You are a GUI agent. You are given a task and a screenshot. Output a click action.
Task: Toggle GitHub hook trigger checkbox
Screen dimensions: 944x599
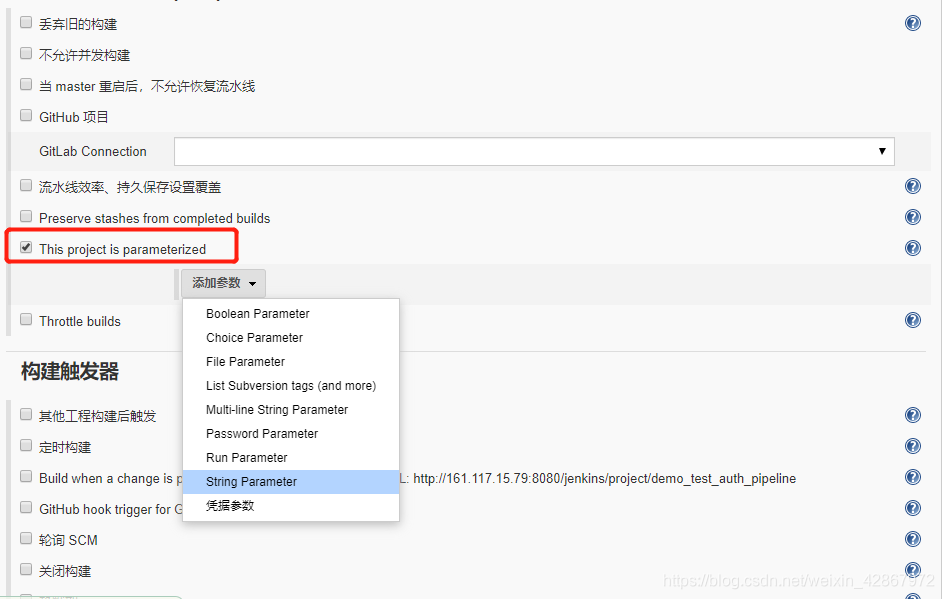[x=26, y=507]
